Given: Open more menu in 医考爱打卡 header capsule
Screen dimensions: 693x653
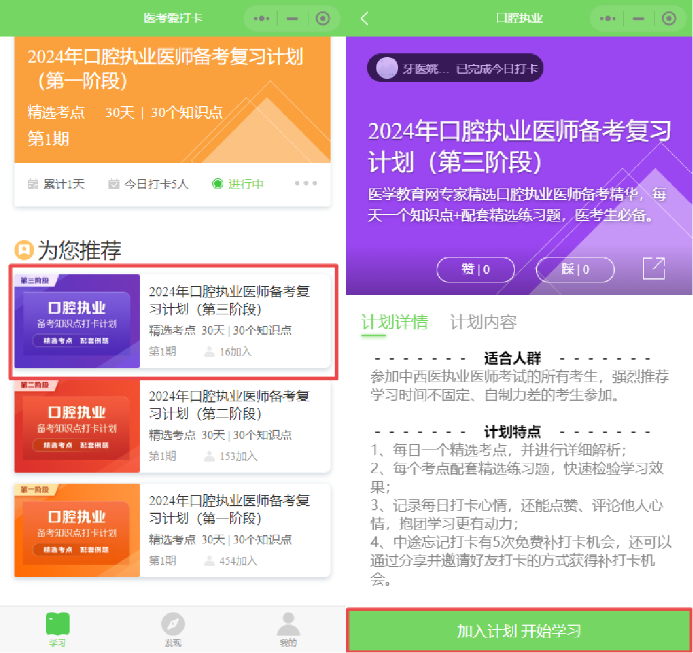Looking at the screenshot, I should pos(262,18).
